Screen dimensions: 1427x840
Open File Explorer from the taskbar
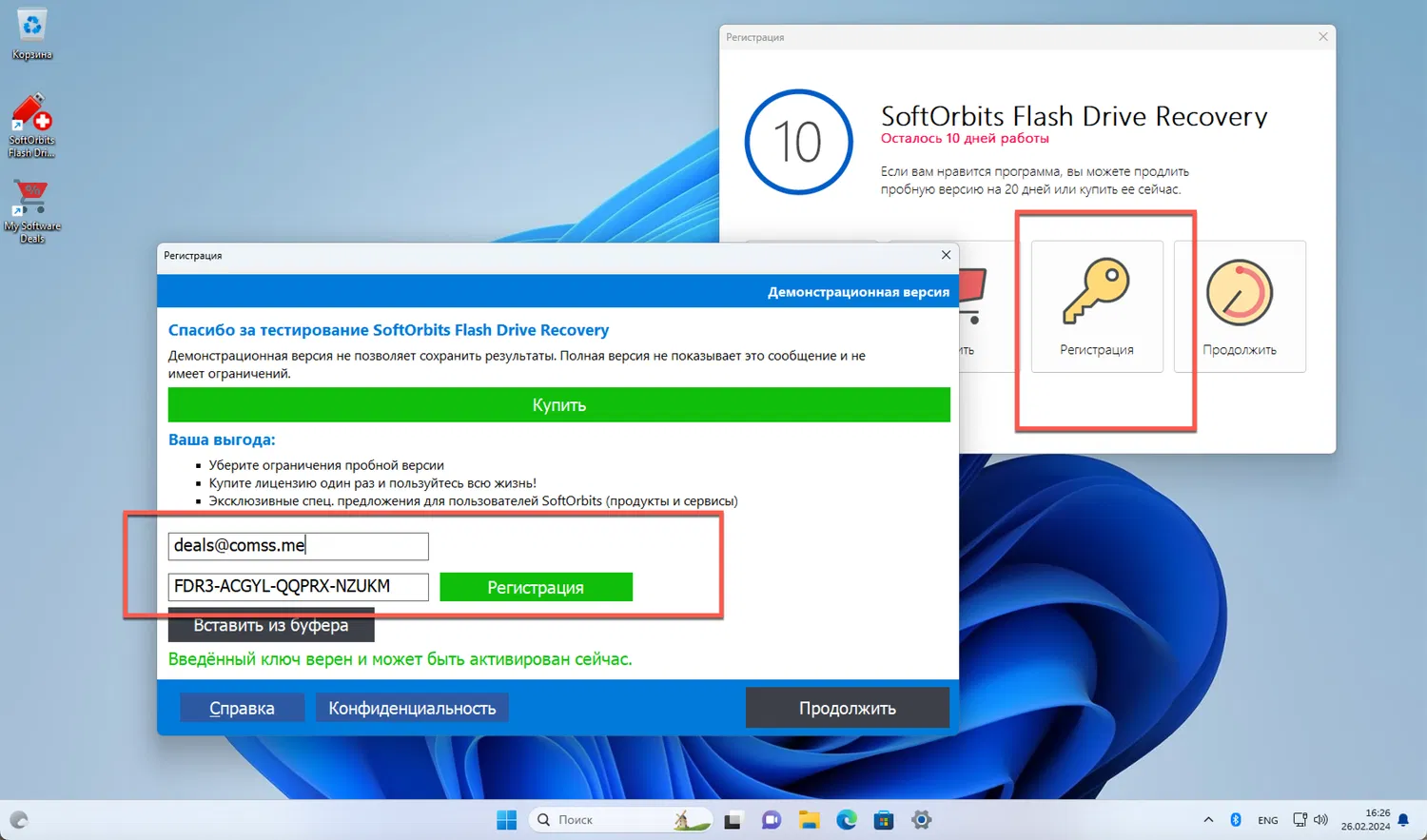(x=809, y=819)
